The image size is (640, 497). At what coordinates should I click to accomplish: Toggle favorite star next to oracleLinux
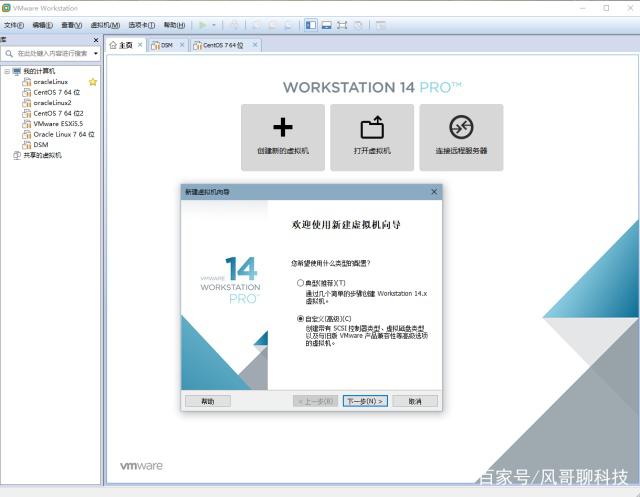coord(93,82)
